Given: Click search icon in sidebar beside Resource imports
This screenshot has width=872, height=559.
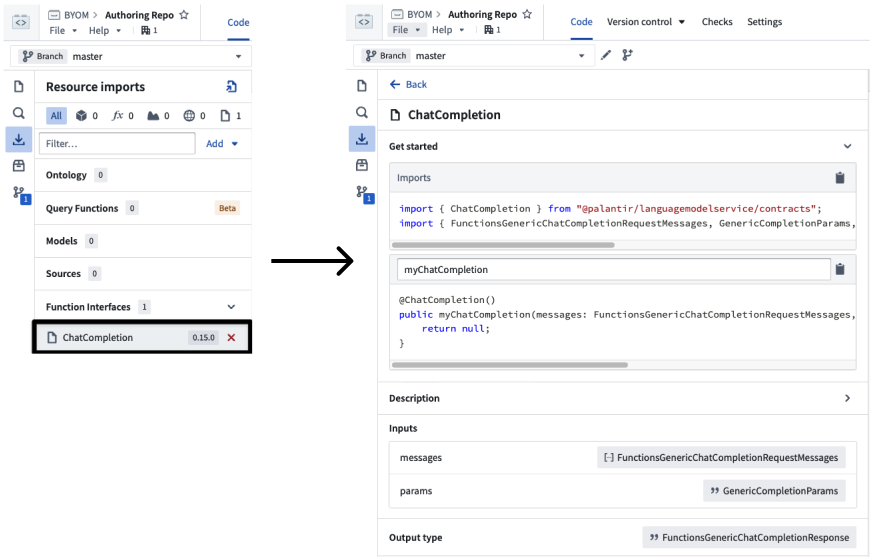Looking at the screenshot, I should pos(18,113).
